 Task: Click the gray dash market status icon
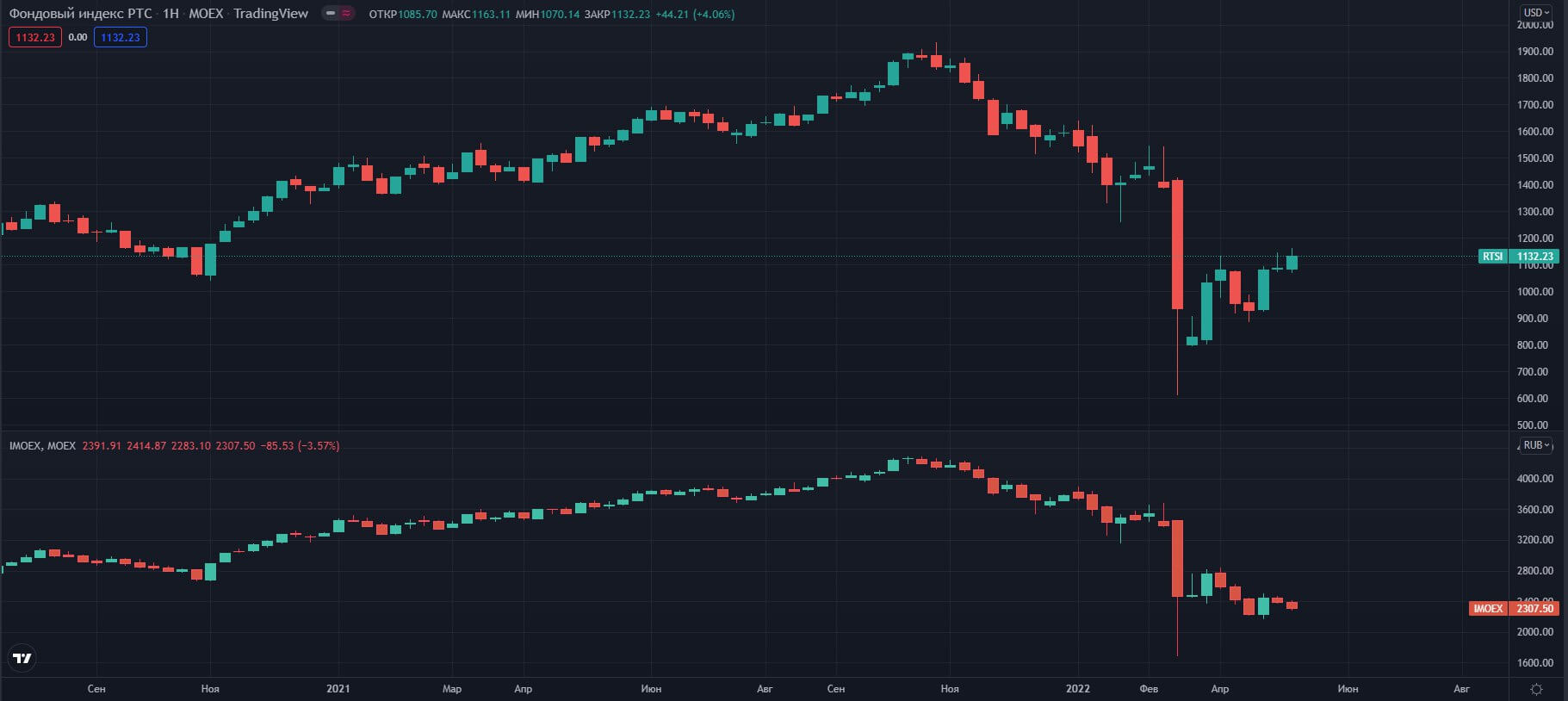[331, 14]
